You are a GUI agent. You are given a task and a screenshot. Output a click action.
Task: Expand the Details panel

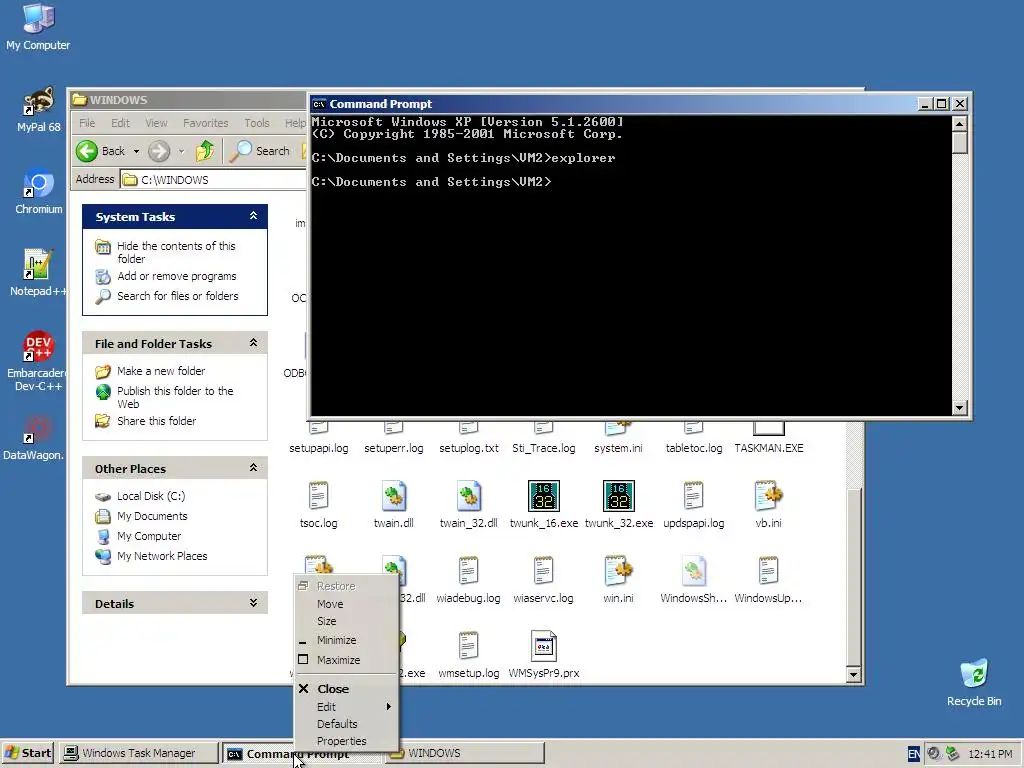pyautogui.click(x=253, y=603)
